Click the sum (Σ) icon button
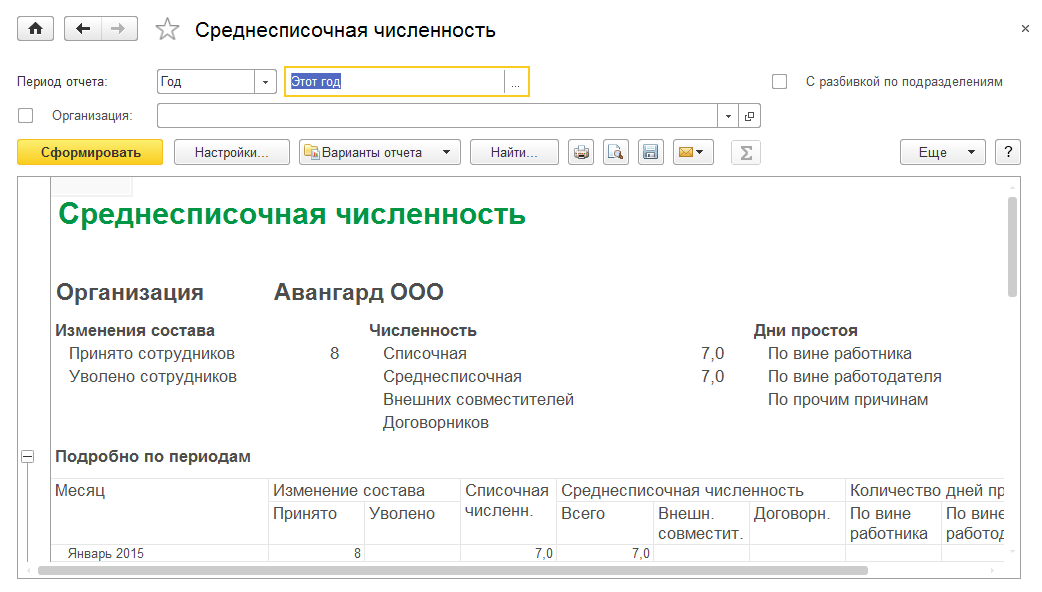This screenshot has height=592, width=1042. tap(745, 152)
